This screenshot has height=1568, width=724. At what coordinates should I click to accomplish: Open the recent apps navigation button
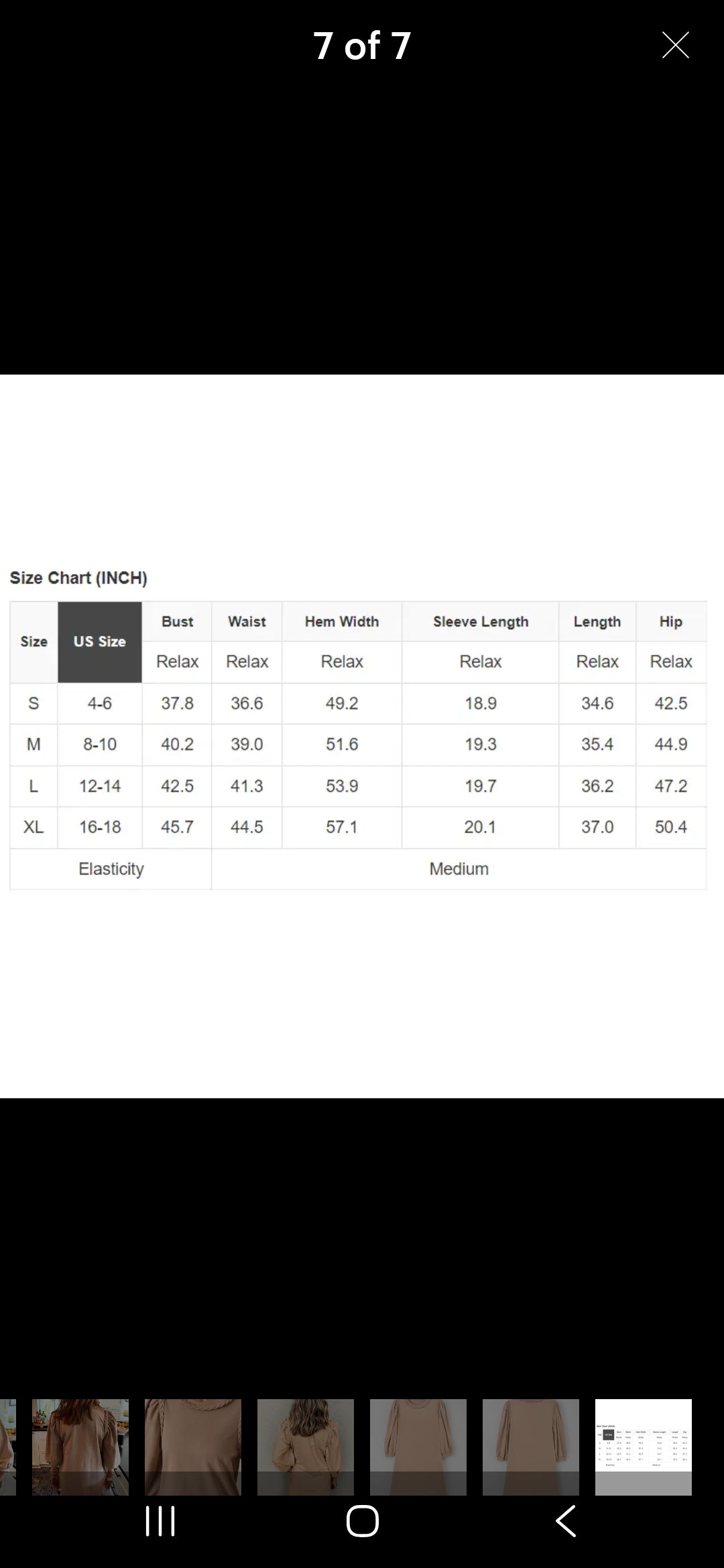click(x=160, y=1520)
